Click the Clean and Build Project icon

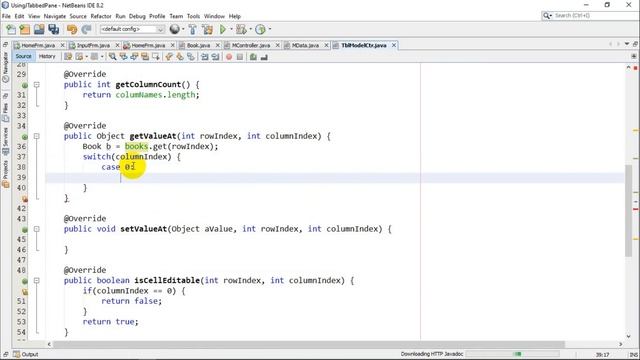point(207,29)
